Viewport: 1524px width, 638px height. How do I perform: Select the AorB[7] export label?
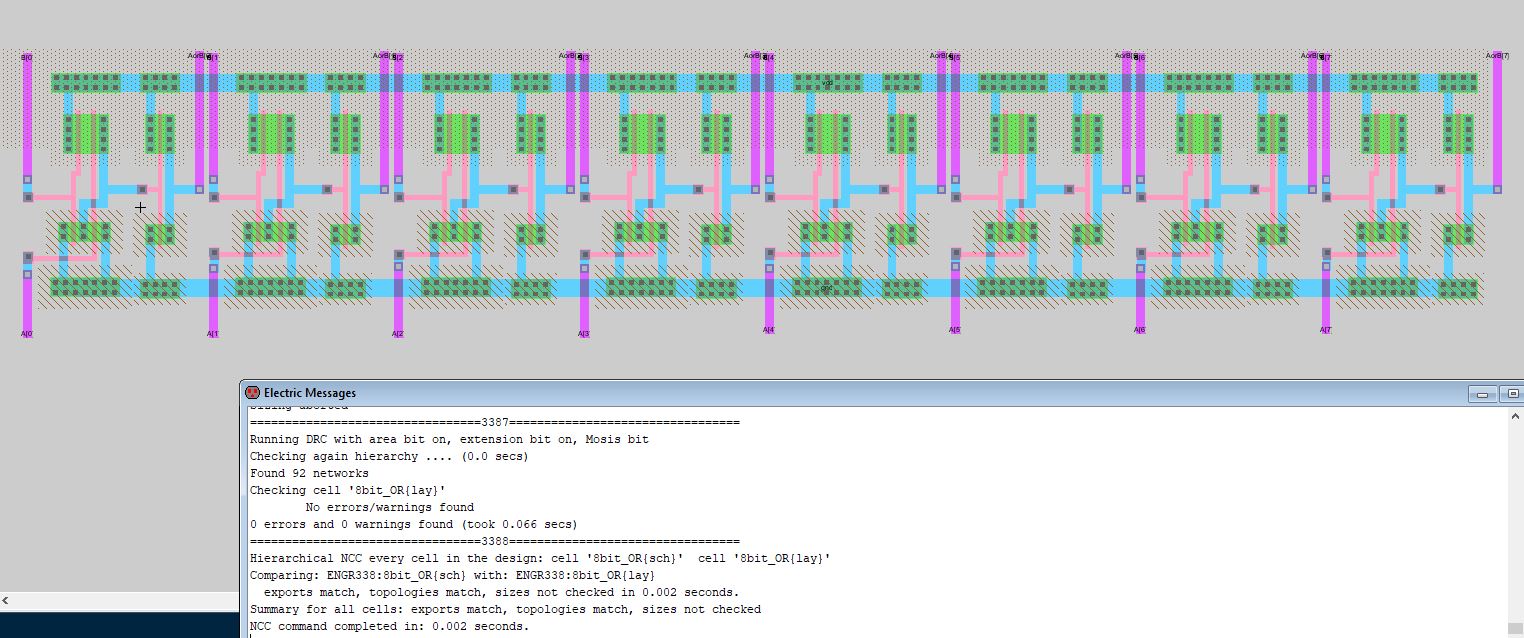tap(1497, 56)
